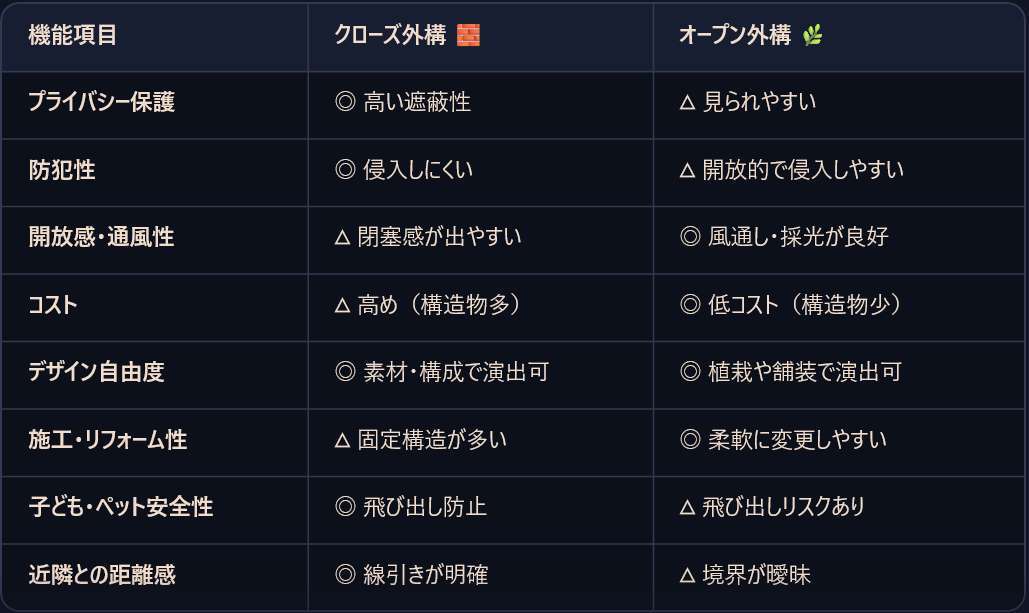This screenshot has height=613, width=1029.
Task: Click the △ symbol before 閉塞感が出やすい
Action: [x=342, y=238]
